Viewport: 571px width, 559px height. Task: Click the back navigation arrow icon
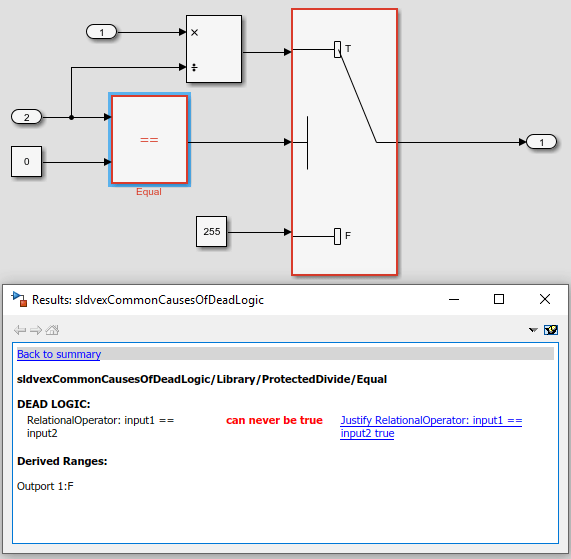click(20, 330)
